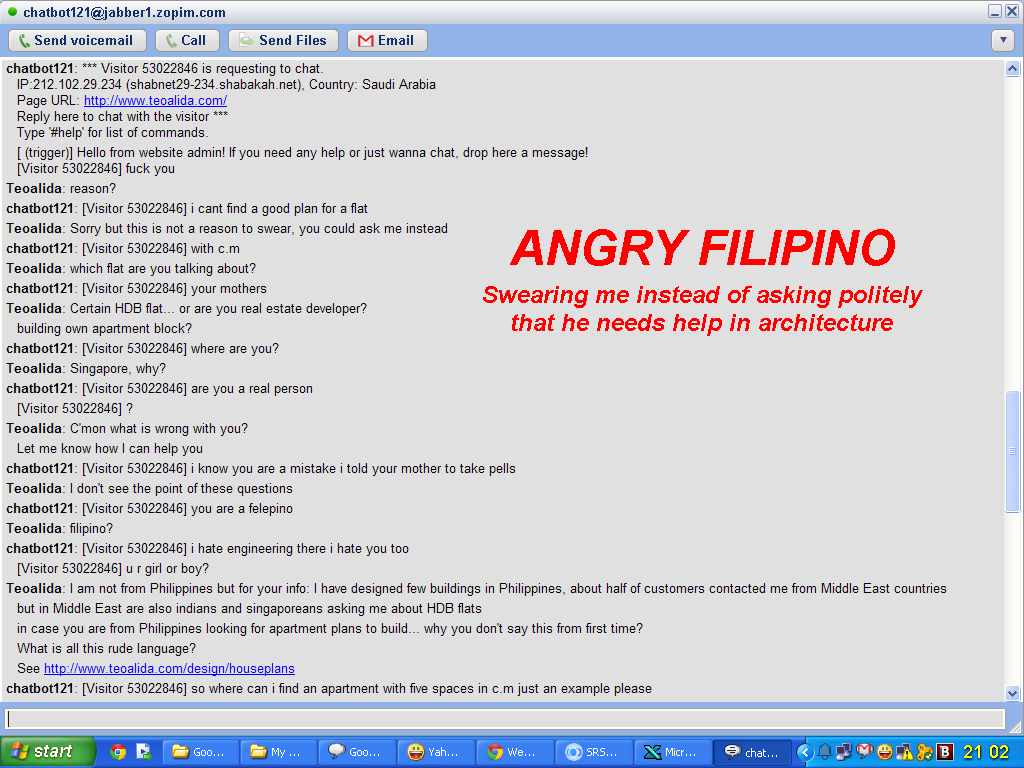The width and height of the screenshot is (1024, 768).
Task: Open the Microsoft Excel taskbar window
Action: click(671, 752)
